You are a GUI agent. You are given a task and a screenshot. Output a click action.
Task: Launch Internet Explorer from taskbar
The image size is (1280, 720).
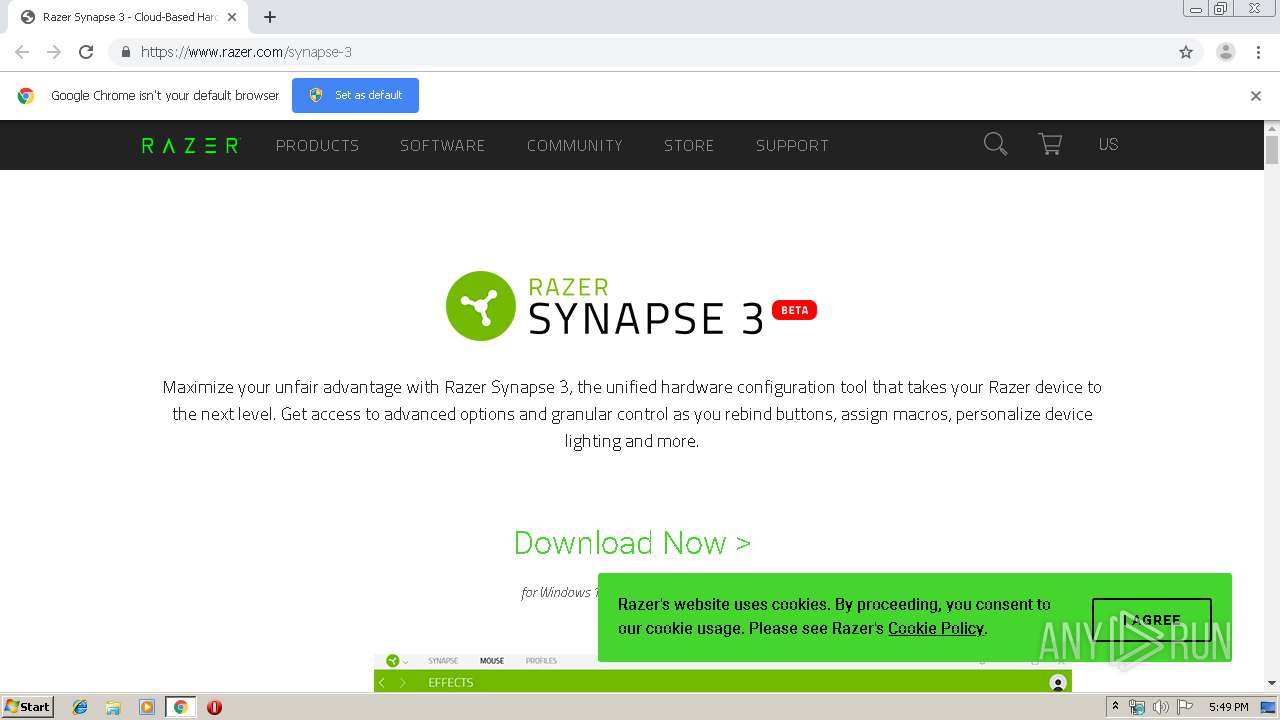[x=80, y=707]
